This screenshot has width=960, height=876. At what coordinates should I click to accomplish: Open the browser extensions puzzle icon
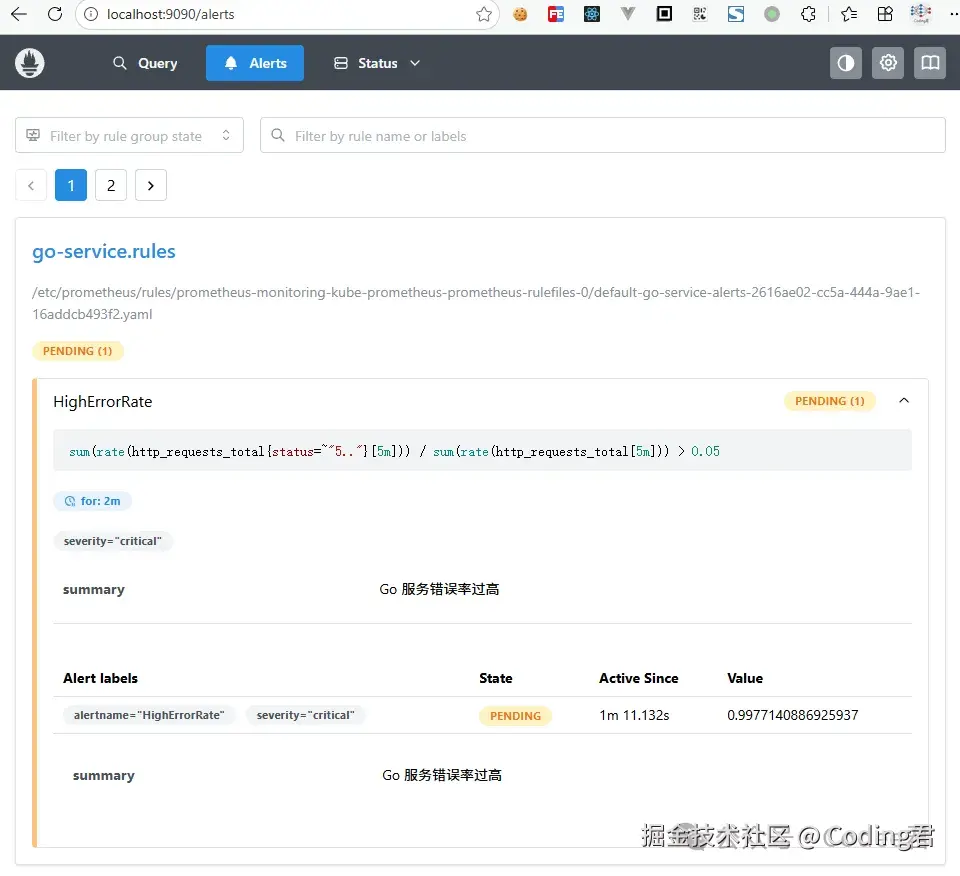pyautogui.click(x=808, y=14)
